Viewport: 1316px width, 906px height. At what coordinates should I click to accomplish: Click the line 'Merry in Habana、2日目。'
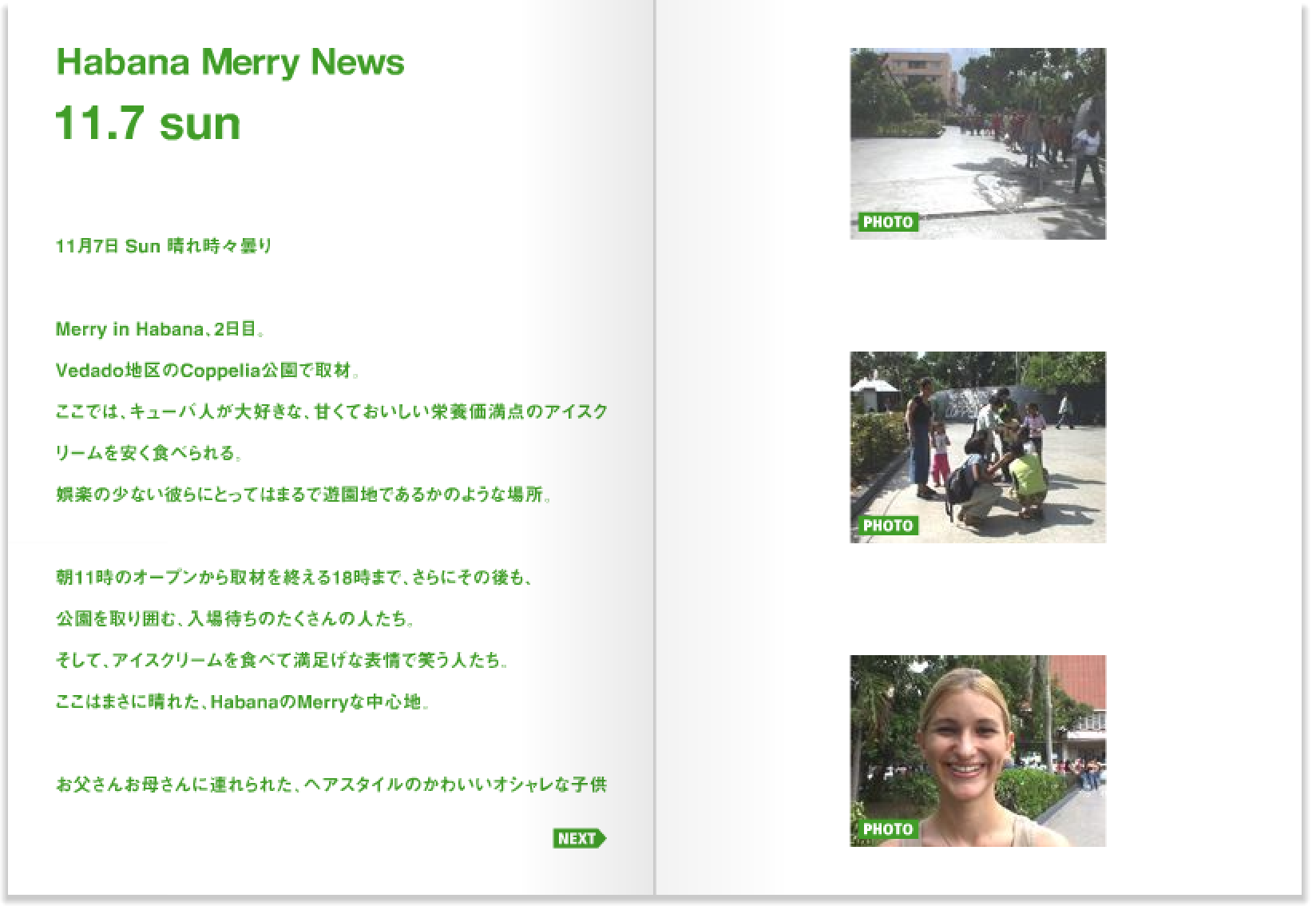(x=160, y=329)
